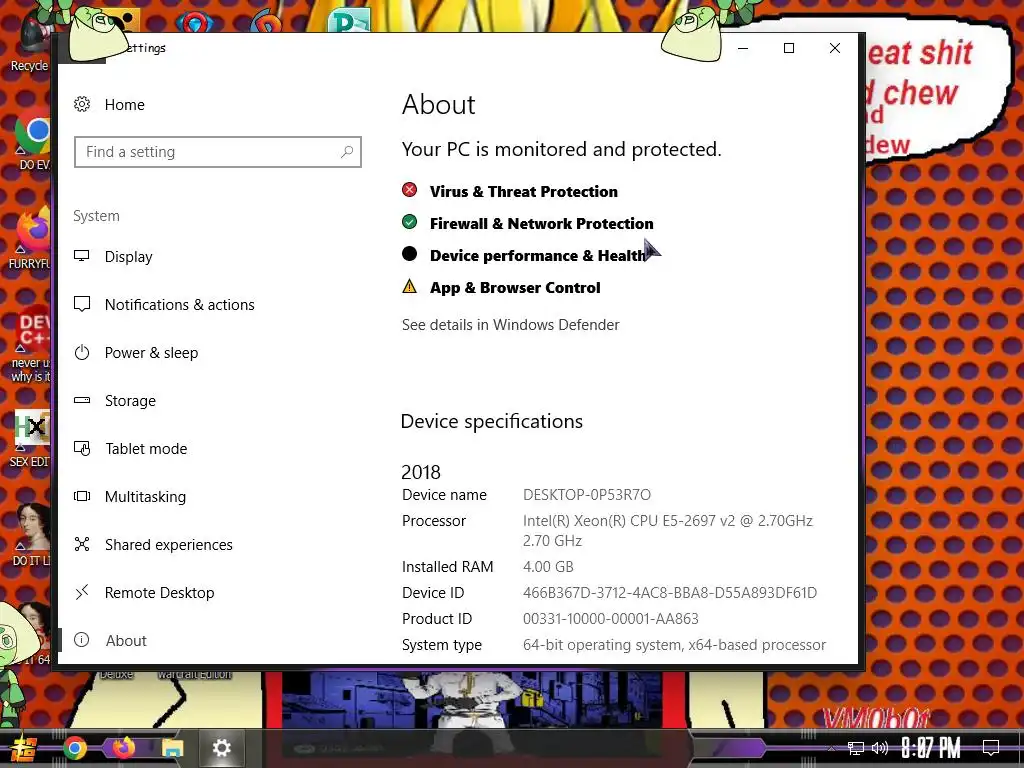Click the red Virus & Threat status icon
Viewport: 1024px width, 768px height.
point(409,190)
